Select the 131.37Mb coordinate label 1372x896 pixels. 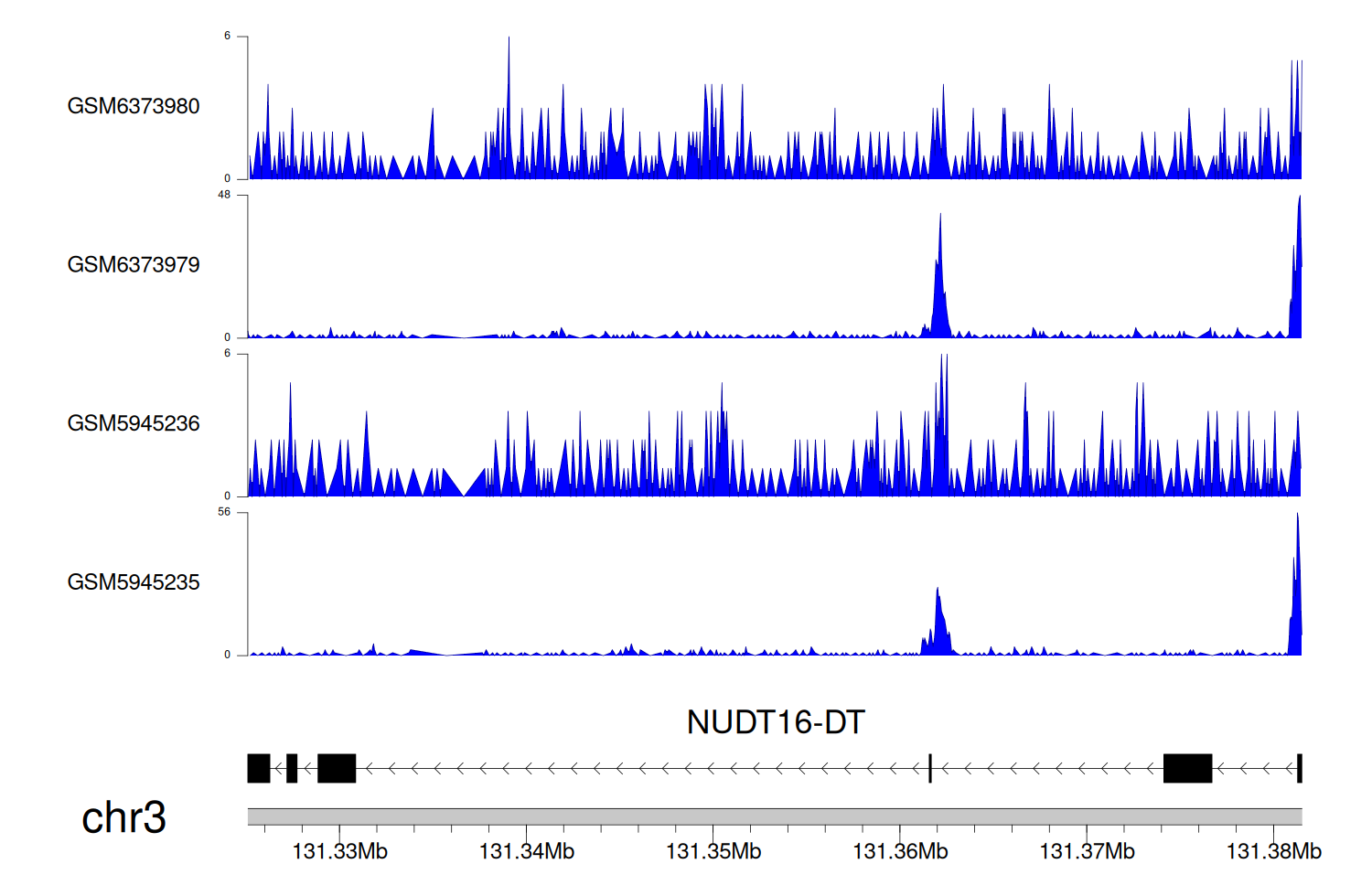(1087, 852)
